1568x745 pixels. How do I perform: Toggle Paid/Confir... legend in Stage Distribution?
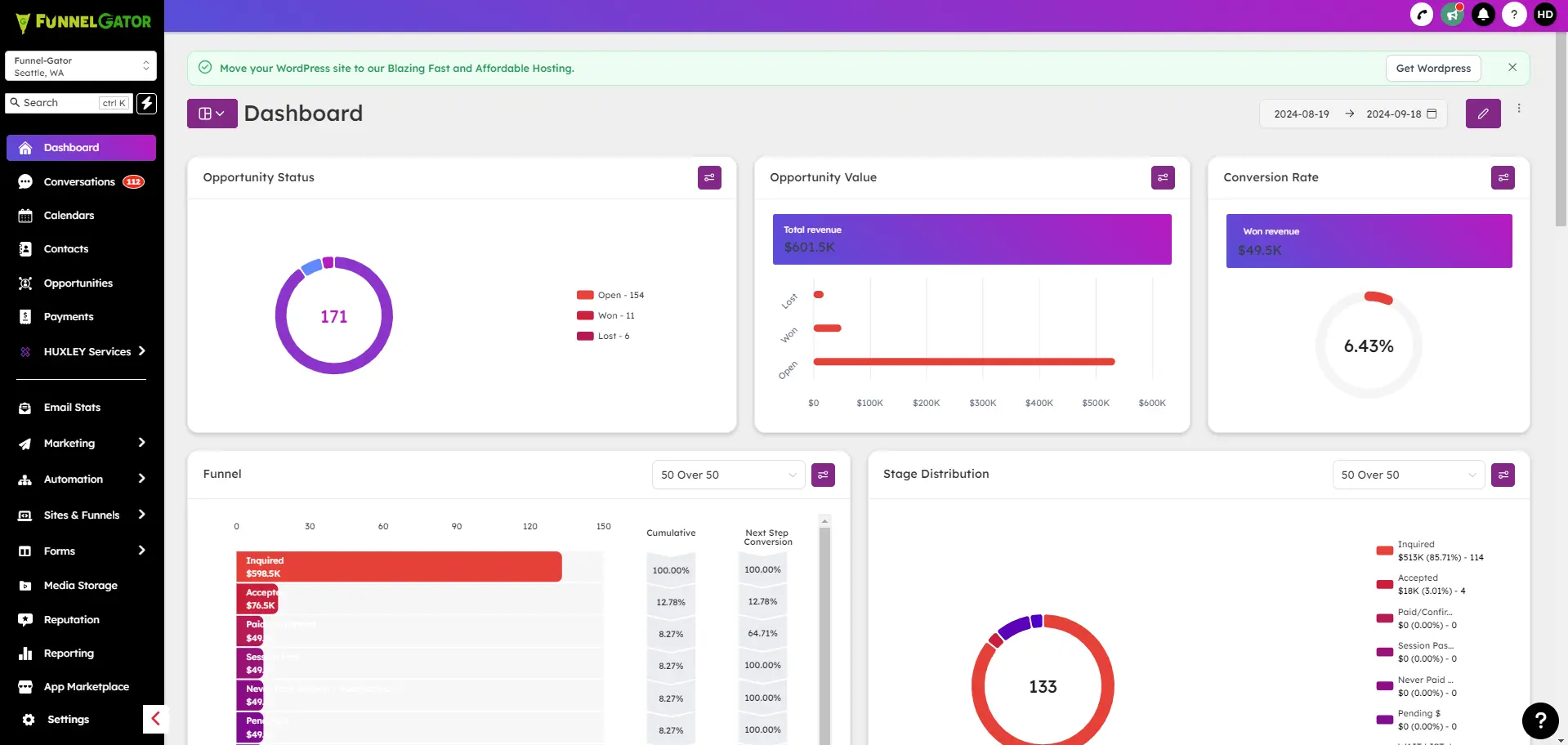pos(1416,618)
